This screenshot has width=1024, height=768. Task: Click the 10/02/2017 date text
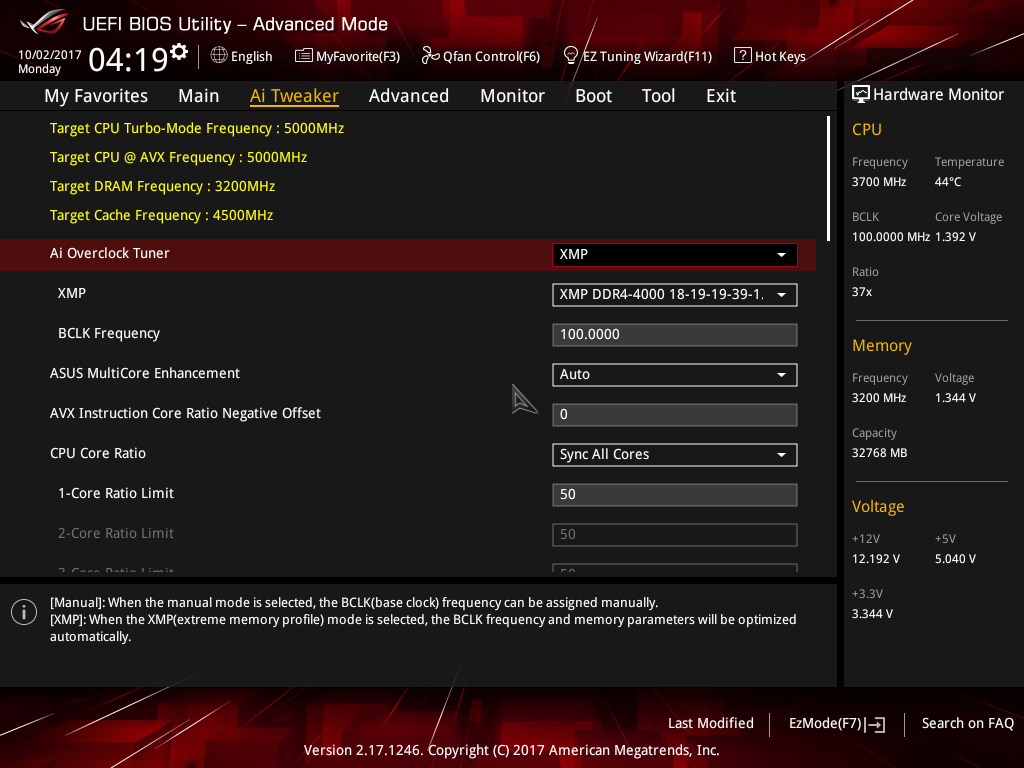(x=50, y=55)
